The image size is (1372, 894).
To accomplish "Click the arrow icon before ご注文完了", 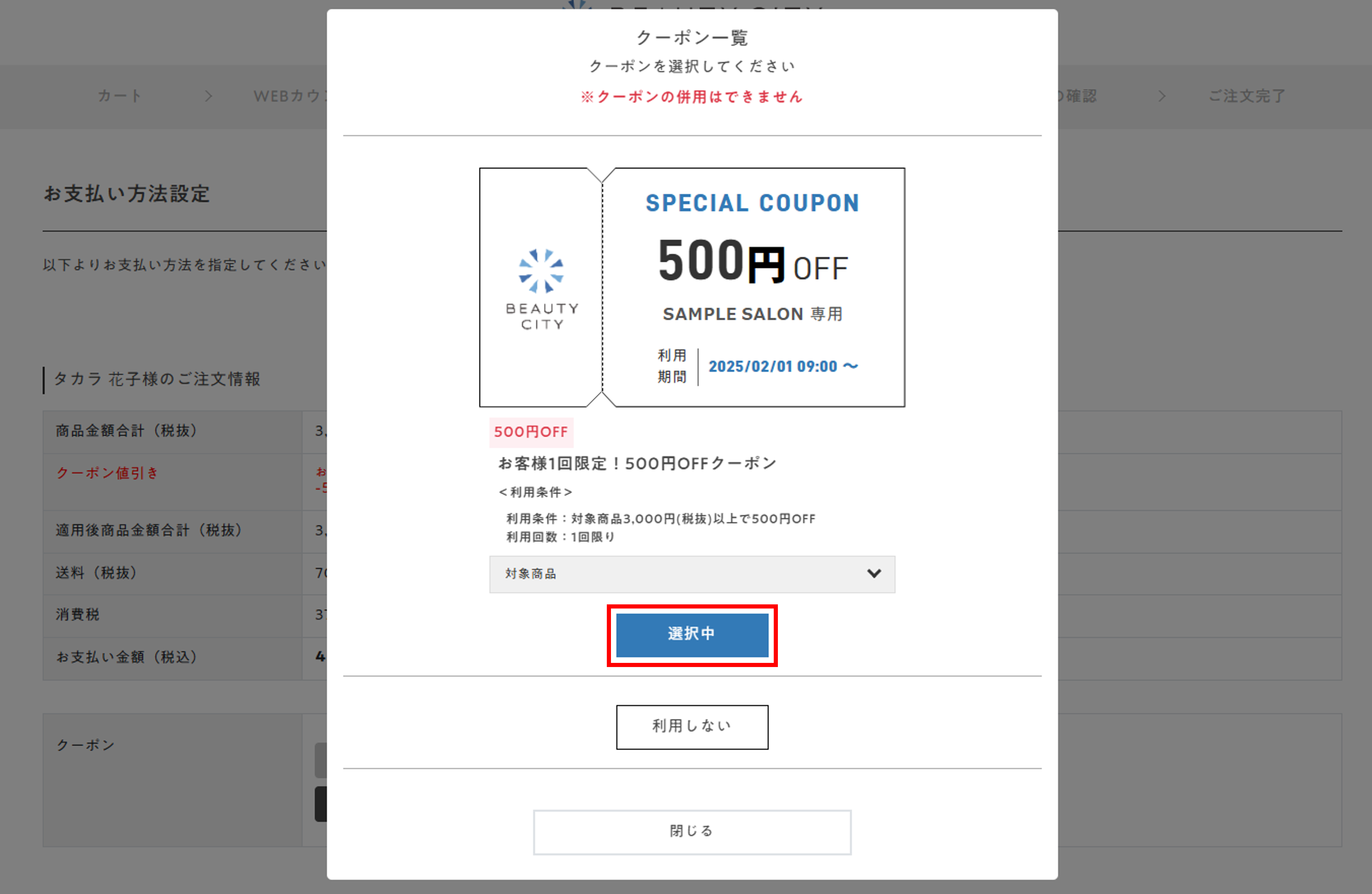I will (1162, 96).
